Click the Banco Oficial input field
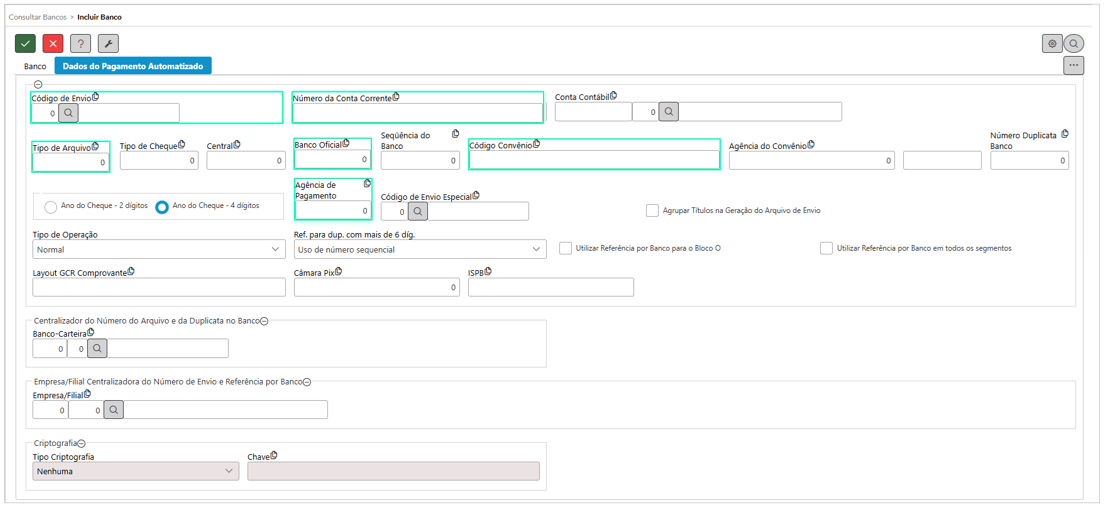This screenshot has width=1105, height=505. 333,160
